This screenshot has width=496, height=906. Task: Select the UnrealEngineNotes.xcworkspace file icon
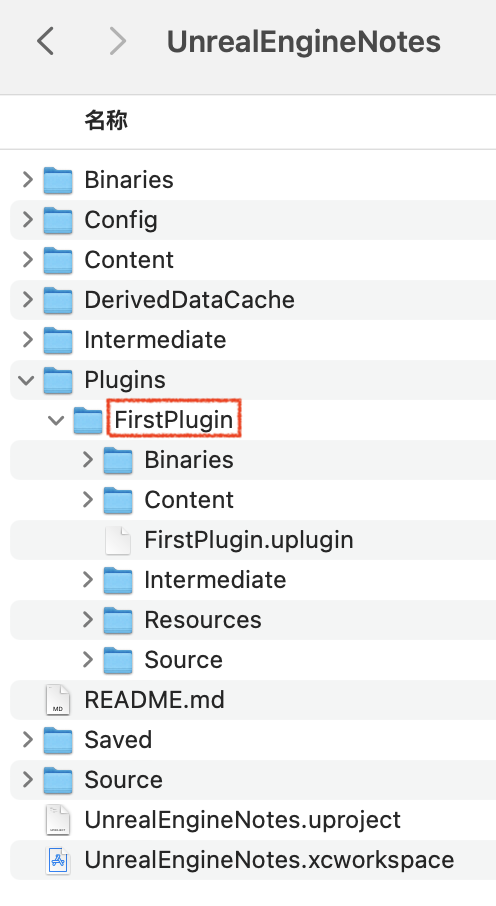coord(58,860)
